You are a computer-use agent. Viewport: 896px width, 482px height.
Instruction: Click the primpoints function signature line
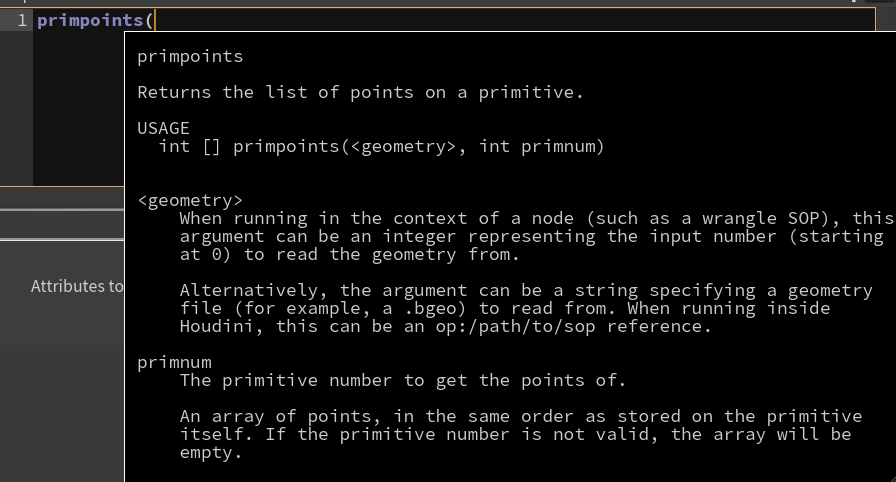[381, 147]
